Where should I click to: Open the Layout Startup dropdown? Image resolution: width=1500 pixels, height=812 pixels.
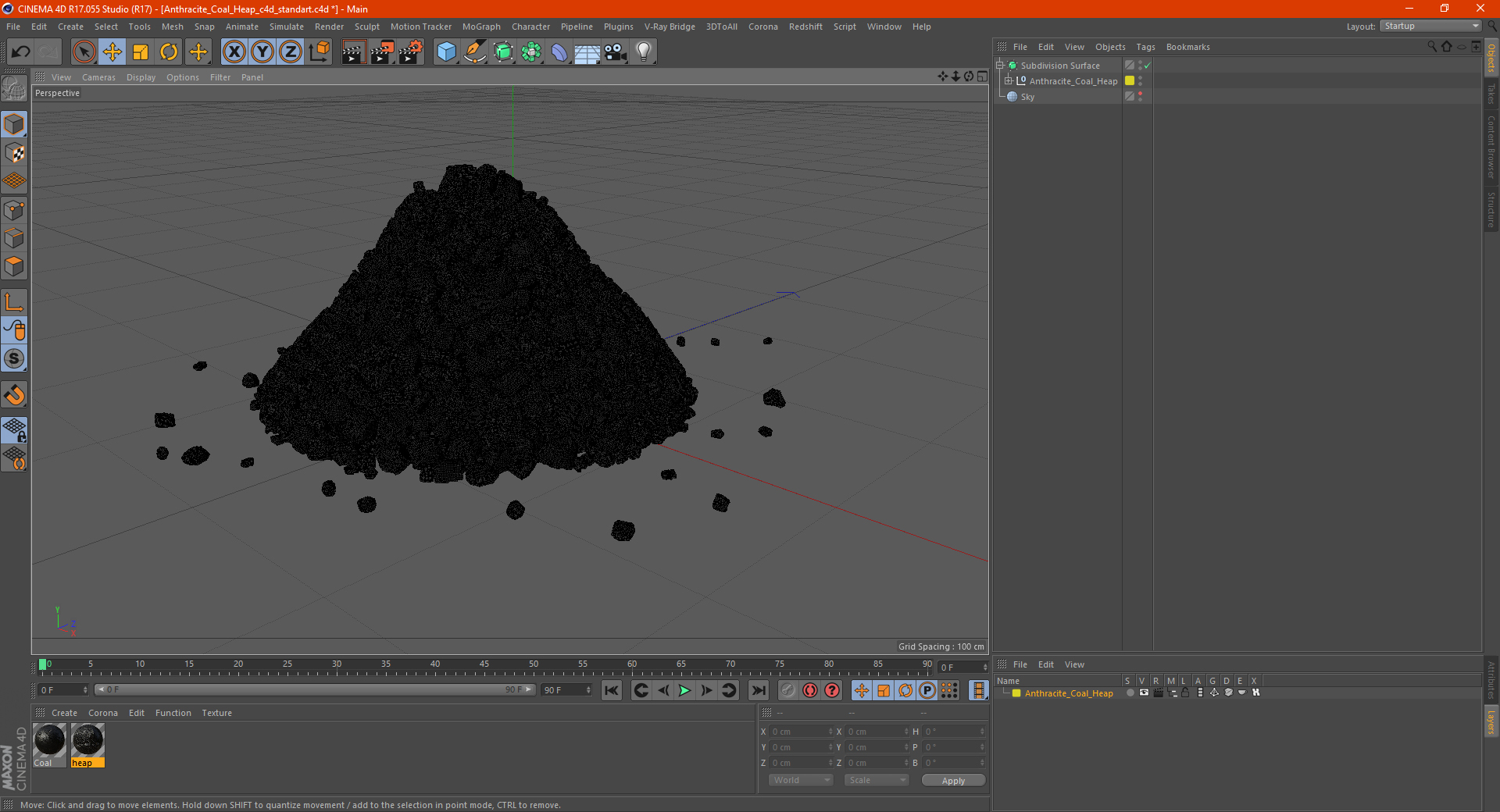coord(1431,26)
